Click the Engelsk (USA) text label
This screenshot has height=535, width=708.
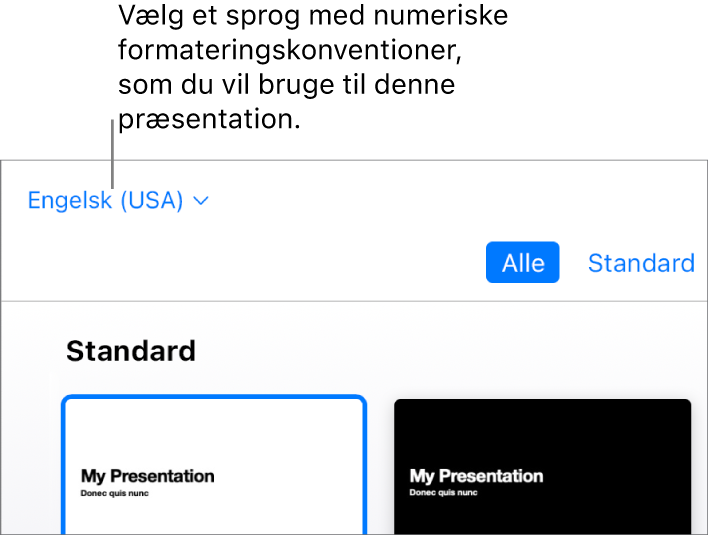[x=105, y=201]
